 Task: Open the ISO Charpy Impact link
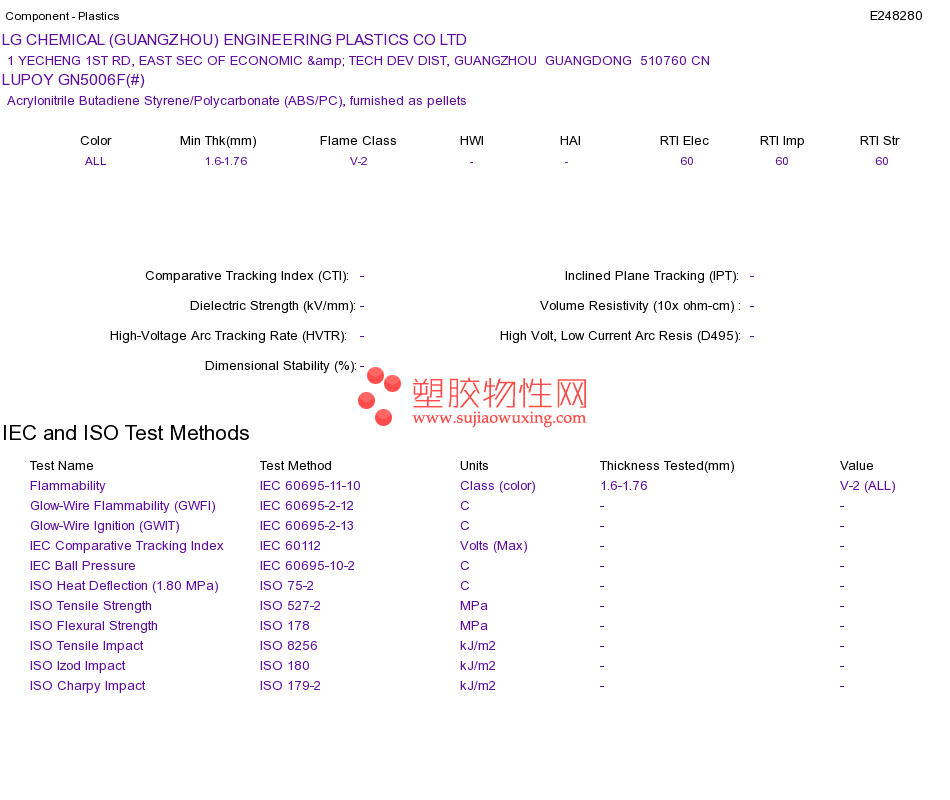[88, 686]
